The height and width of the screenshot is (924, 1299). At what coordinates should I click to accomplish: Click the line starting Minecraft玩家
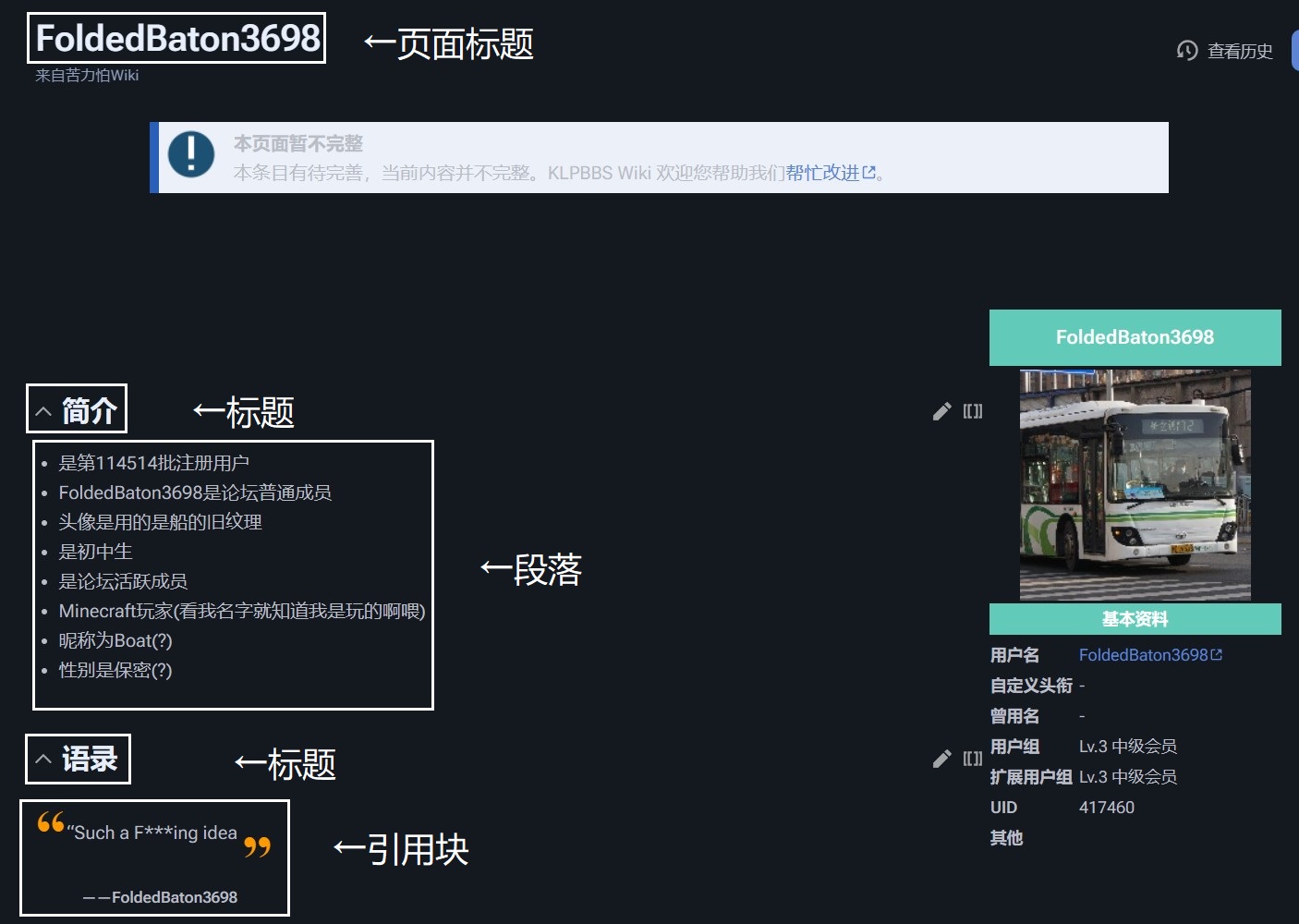(x=242, y=611)
